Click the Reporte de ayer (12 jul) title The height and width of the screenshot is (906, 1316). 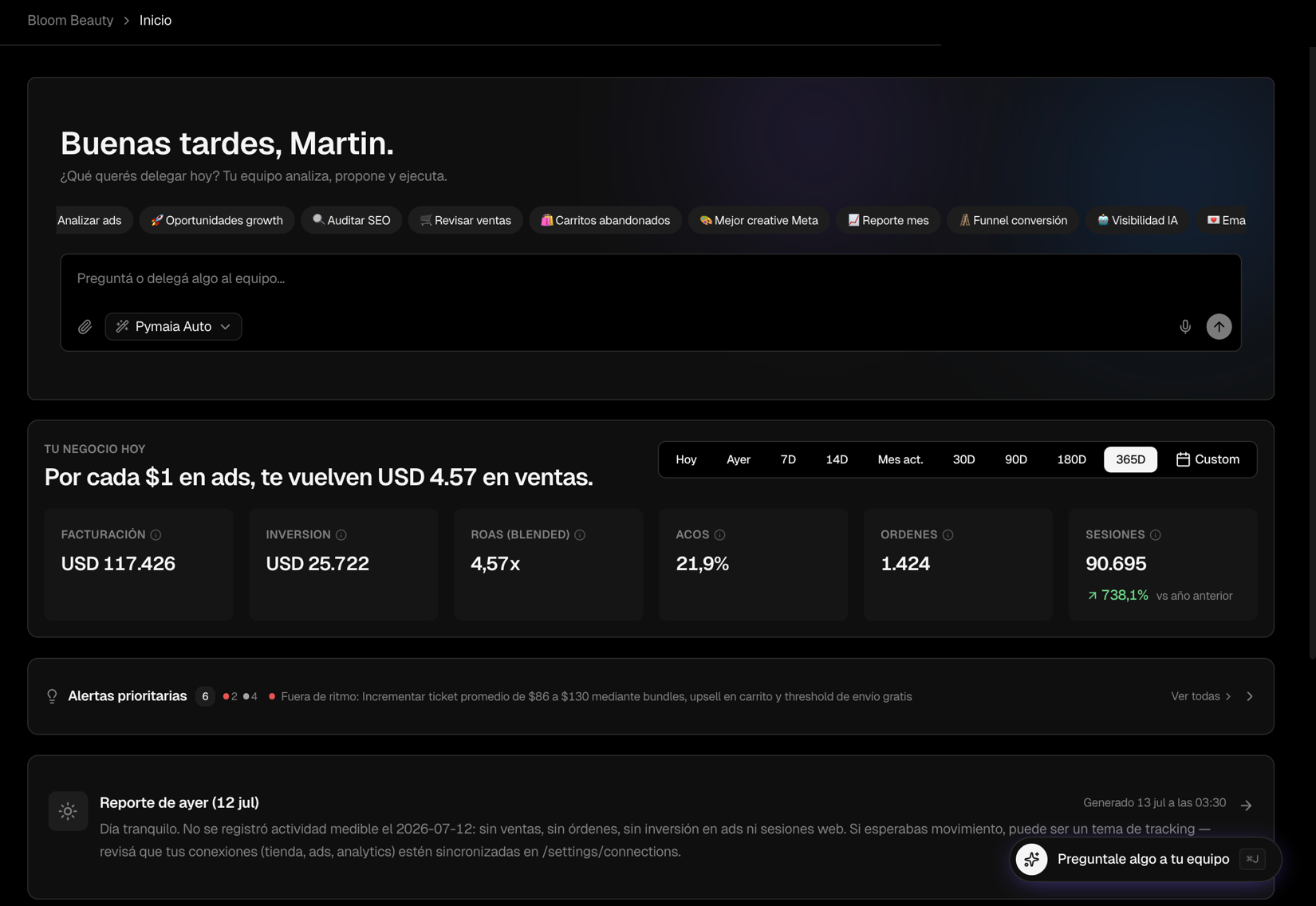point(179,802)
